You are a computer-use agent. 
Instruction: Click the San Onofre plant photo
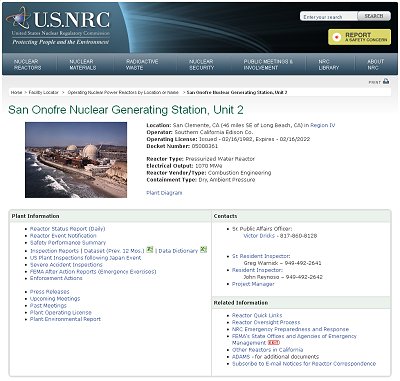coord(76,160)
